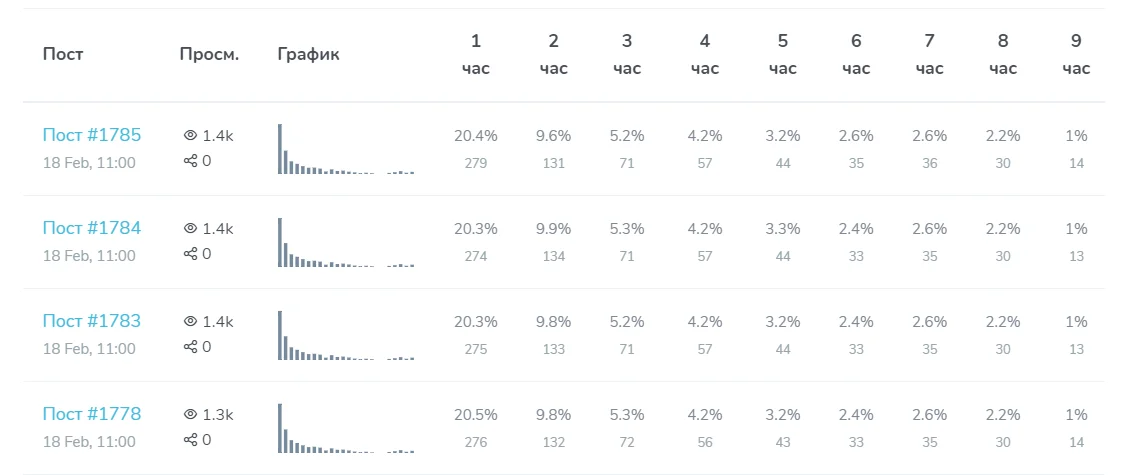Viewport: 1126px width, 475px height.
Task: Click the bar chart thumbnail for Пост #1785
Action: coord(345,150)
